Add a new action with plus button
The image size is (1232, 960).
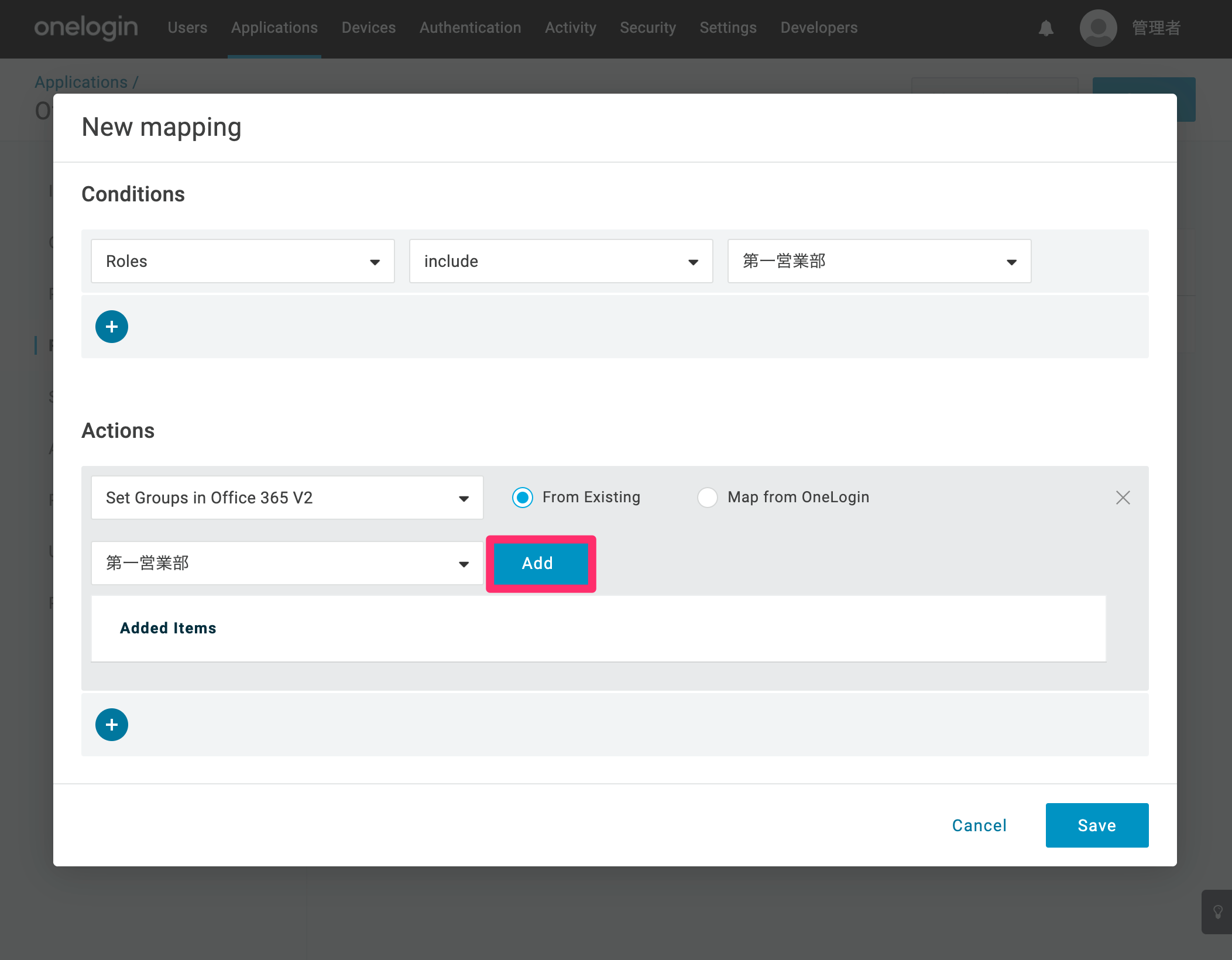click(x=112, y=725)
